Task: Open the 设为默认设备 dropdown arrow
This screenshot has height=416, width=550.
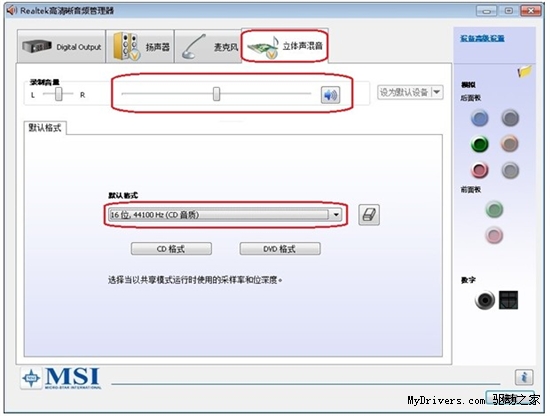Action: pos(437,92)
